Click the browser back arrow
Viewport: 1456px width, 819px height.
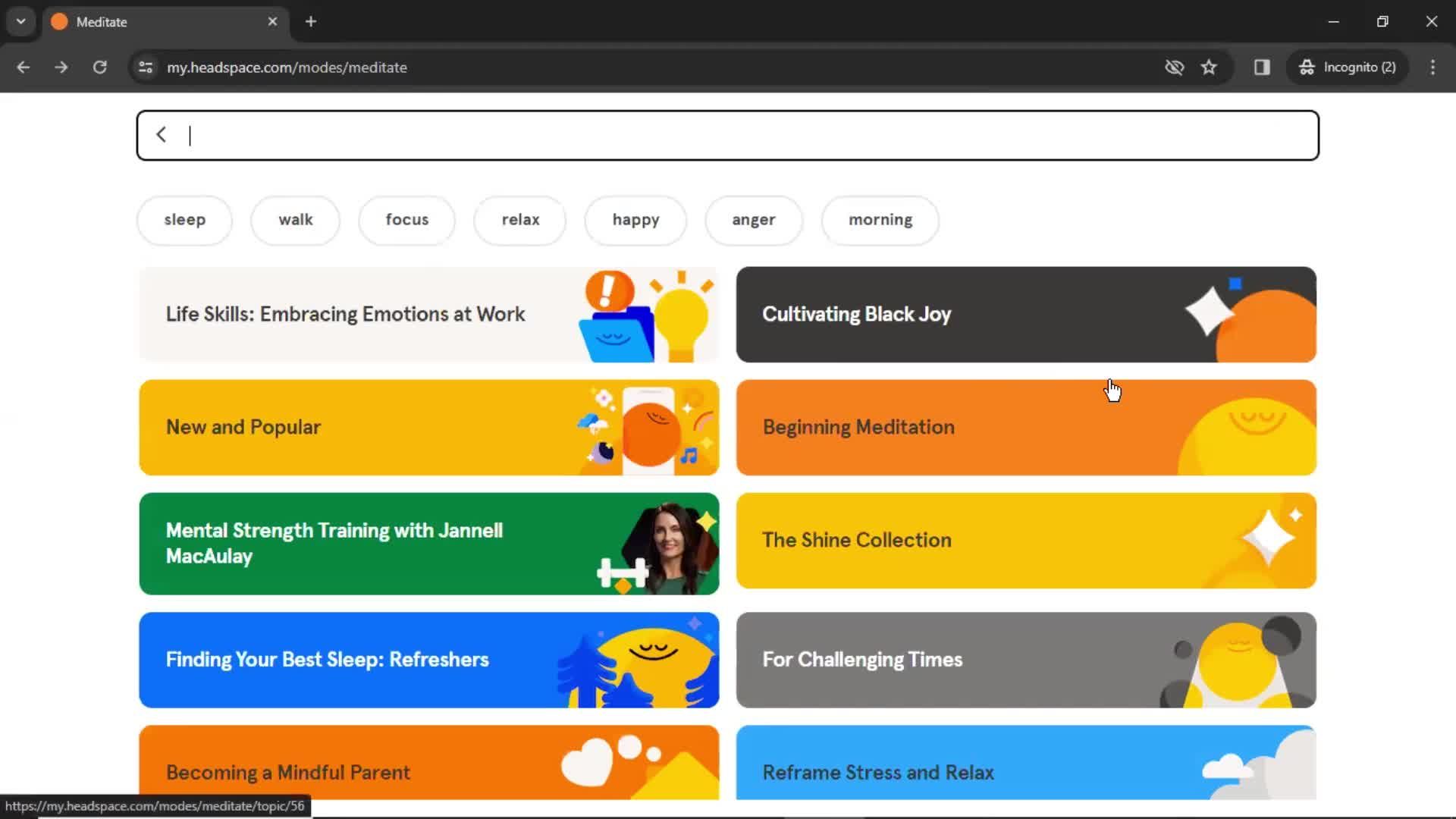24,67
